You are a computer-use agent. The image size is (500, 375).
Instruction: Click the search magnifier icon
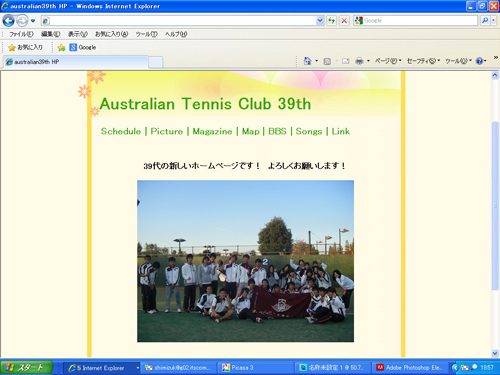coord(485,21)
